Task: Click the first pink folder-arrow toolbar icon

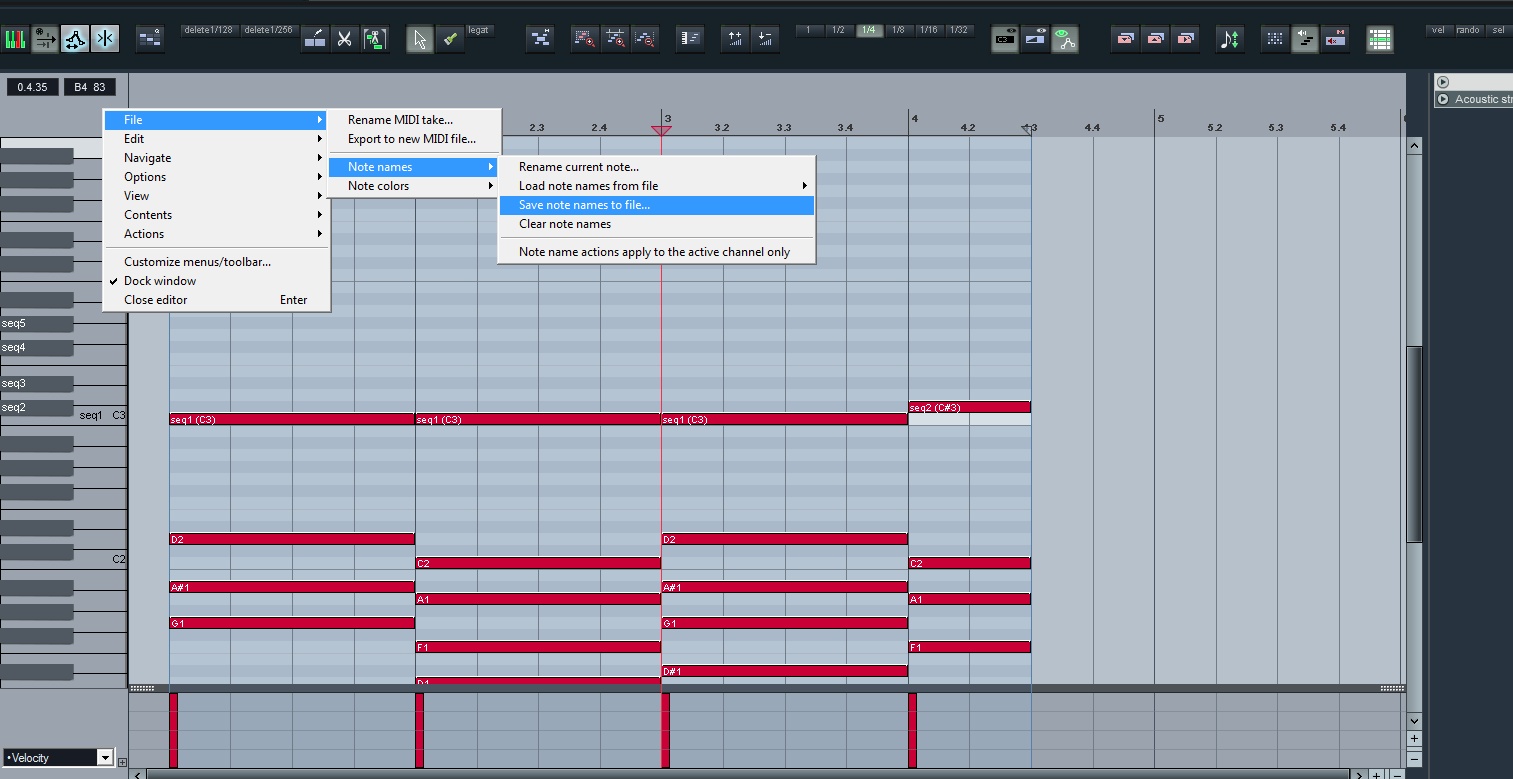Action: pos(1126,39)
